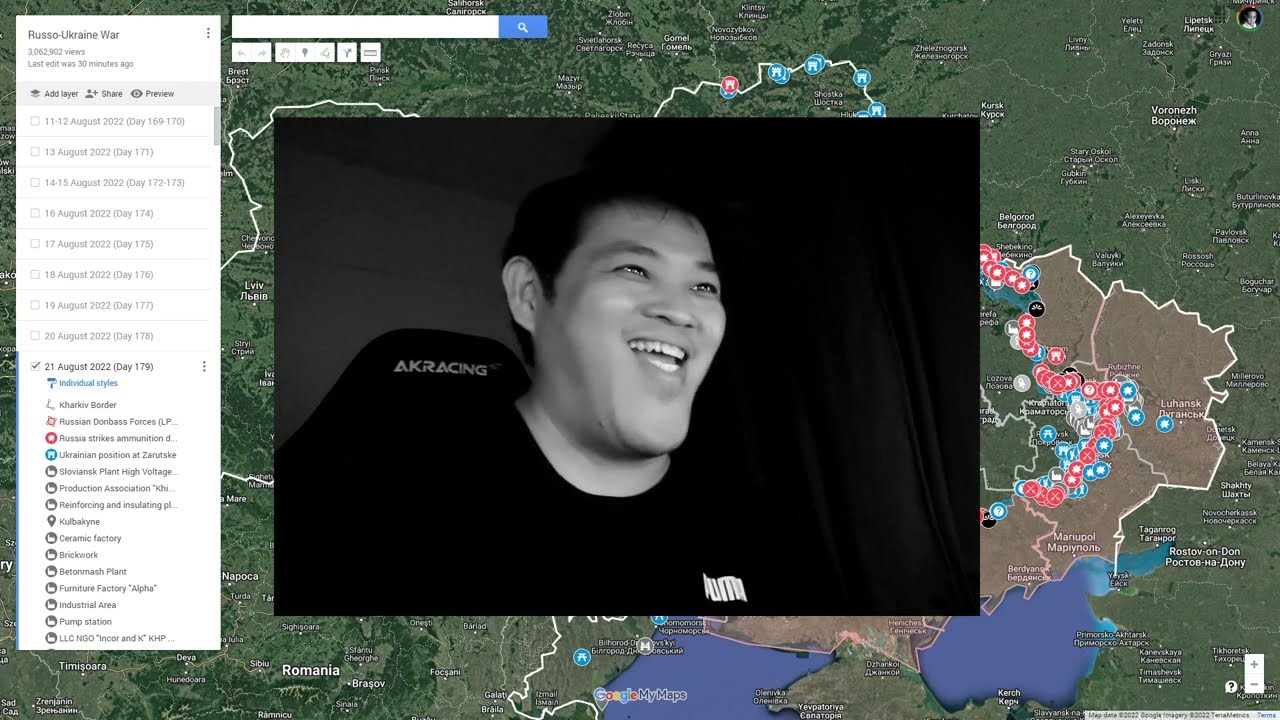Open the Google account avatar
The height and width of the screenshot is (720, 1280).
[1249, 19]
